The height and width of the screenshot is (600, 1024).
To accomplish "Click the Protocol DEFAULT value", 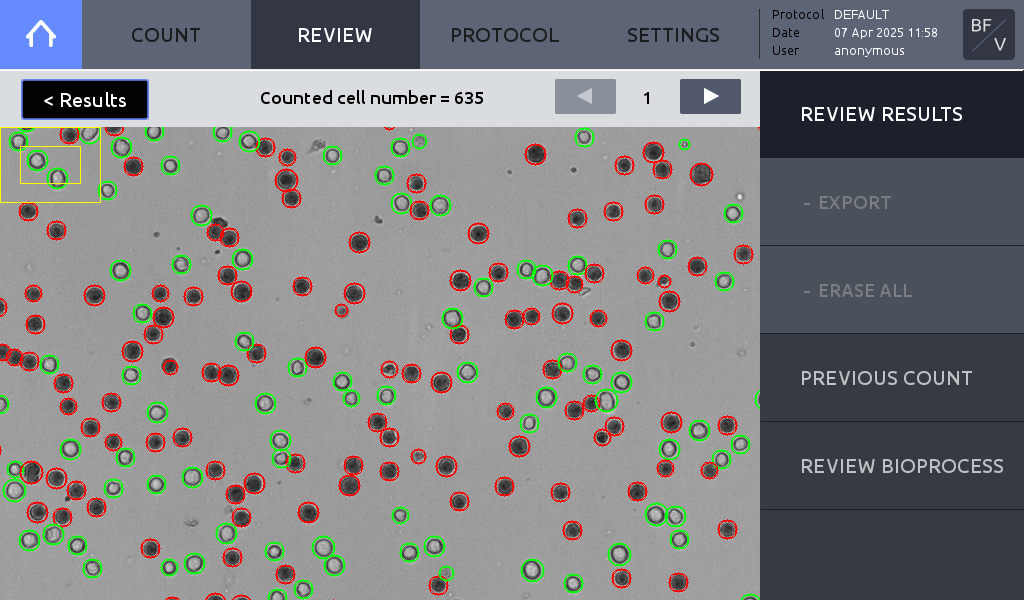I will pyautogui.click(x=861, y=14).
